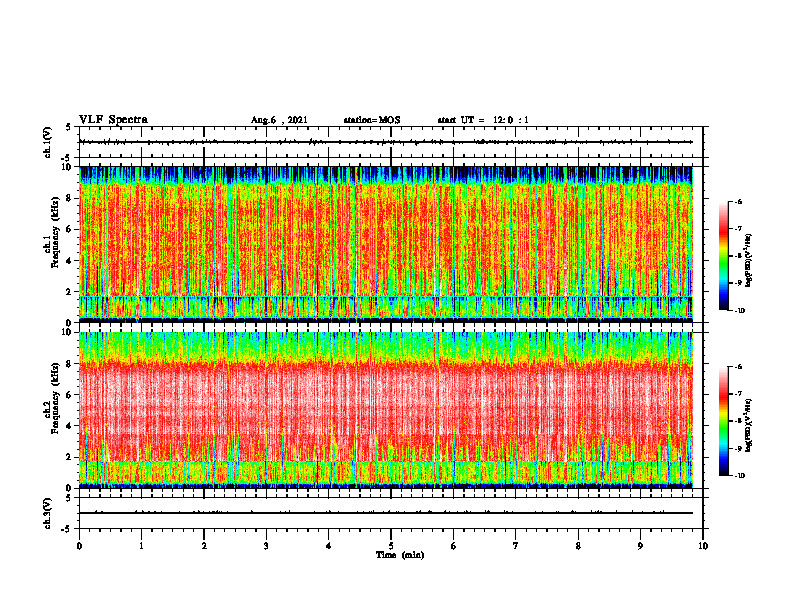Screen dimensions: 792x612
Task: Click the time axis tick label "9"
Action: 640,546
